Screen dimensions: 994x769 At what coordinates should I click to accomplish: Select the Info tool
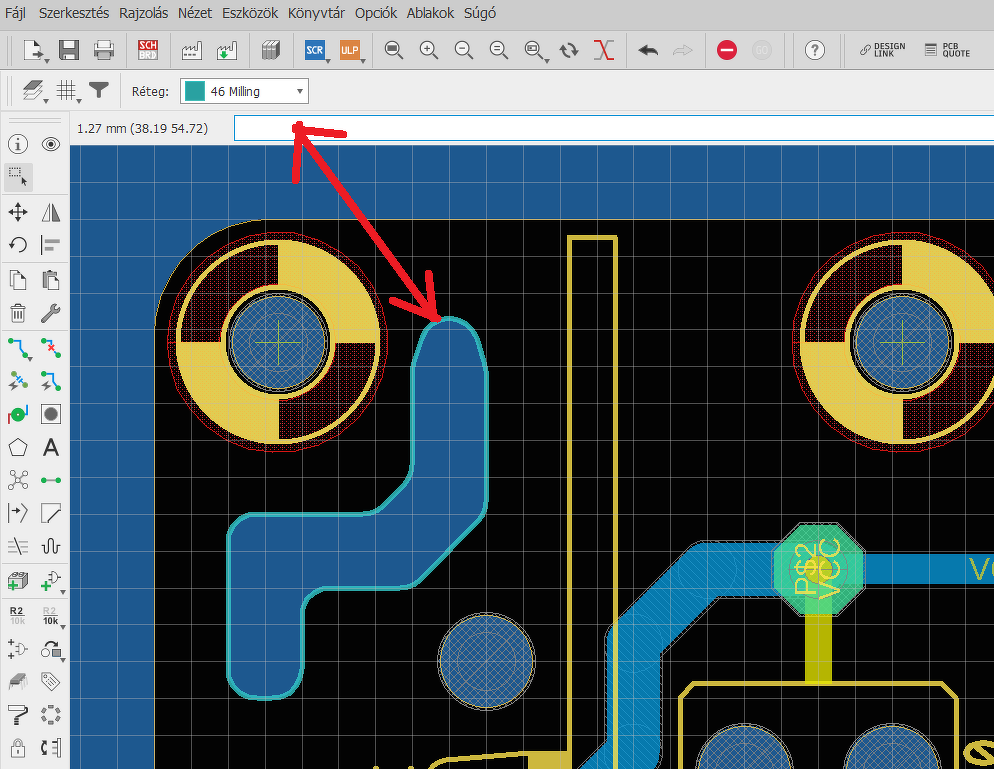click(x=18, y=144)
